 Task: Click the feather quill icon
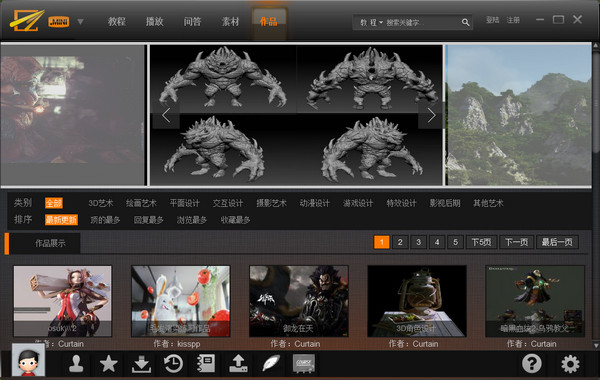(x=271, y=363)
